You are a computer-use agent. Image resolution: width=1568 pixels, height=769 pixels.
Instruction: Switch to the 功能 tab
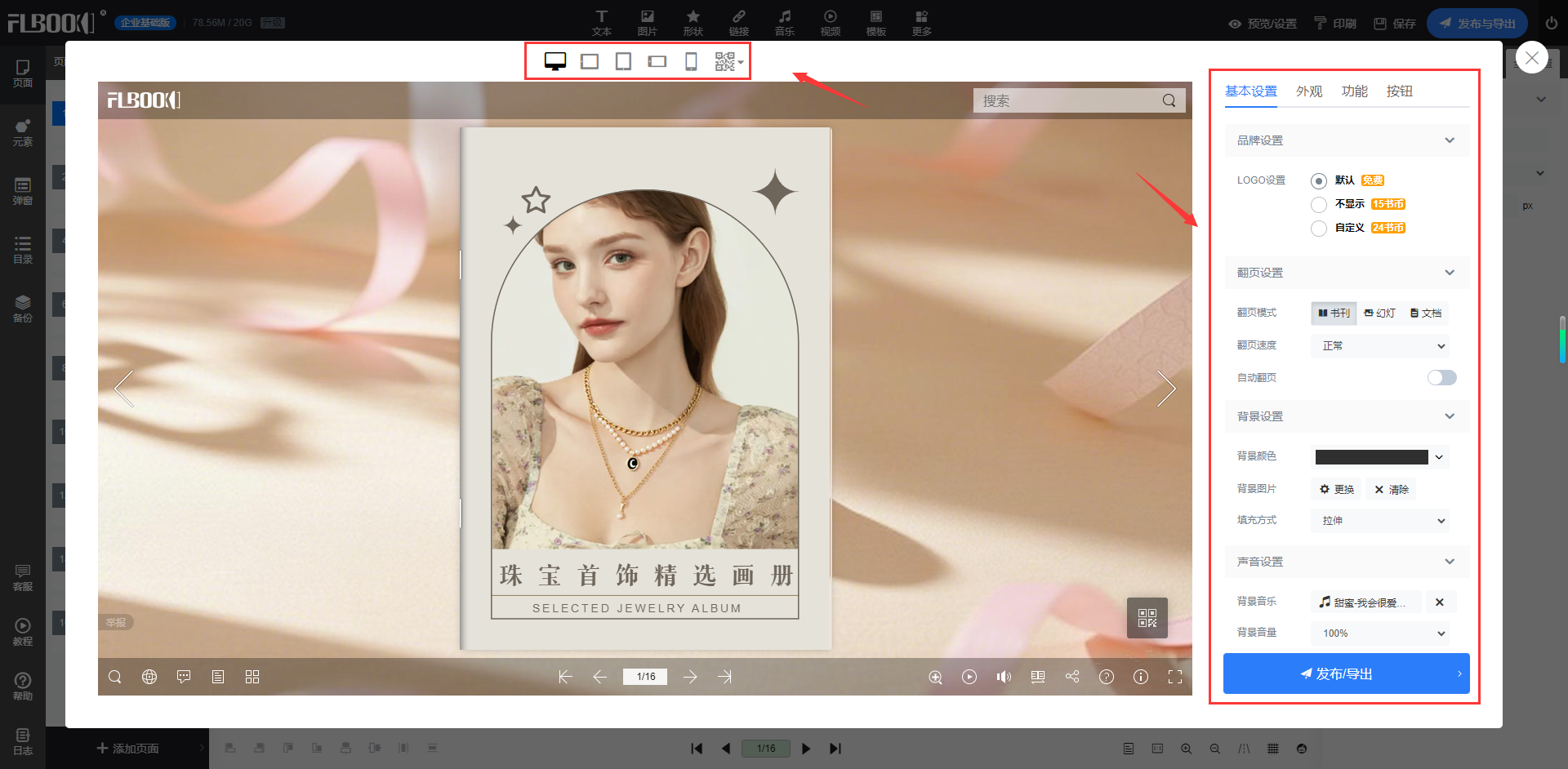(1354, 91)
